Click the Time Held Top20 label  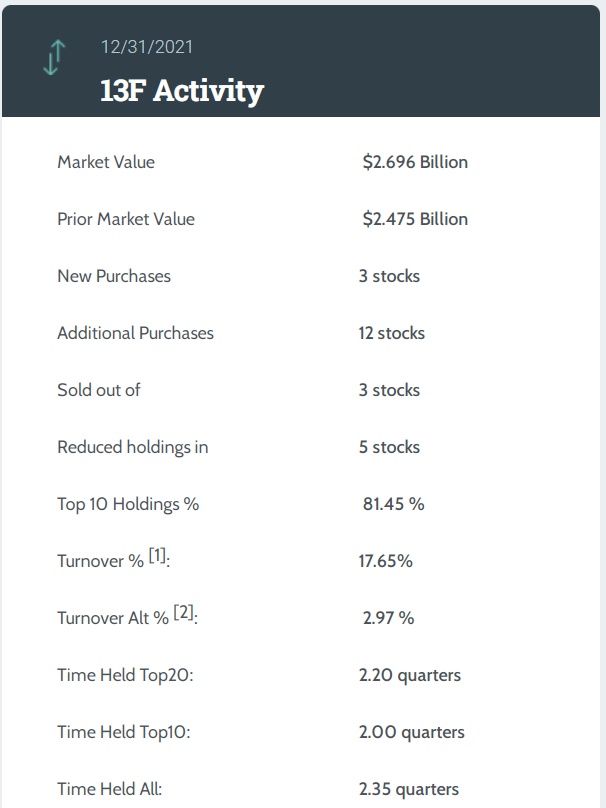[x=125, y=675]
